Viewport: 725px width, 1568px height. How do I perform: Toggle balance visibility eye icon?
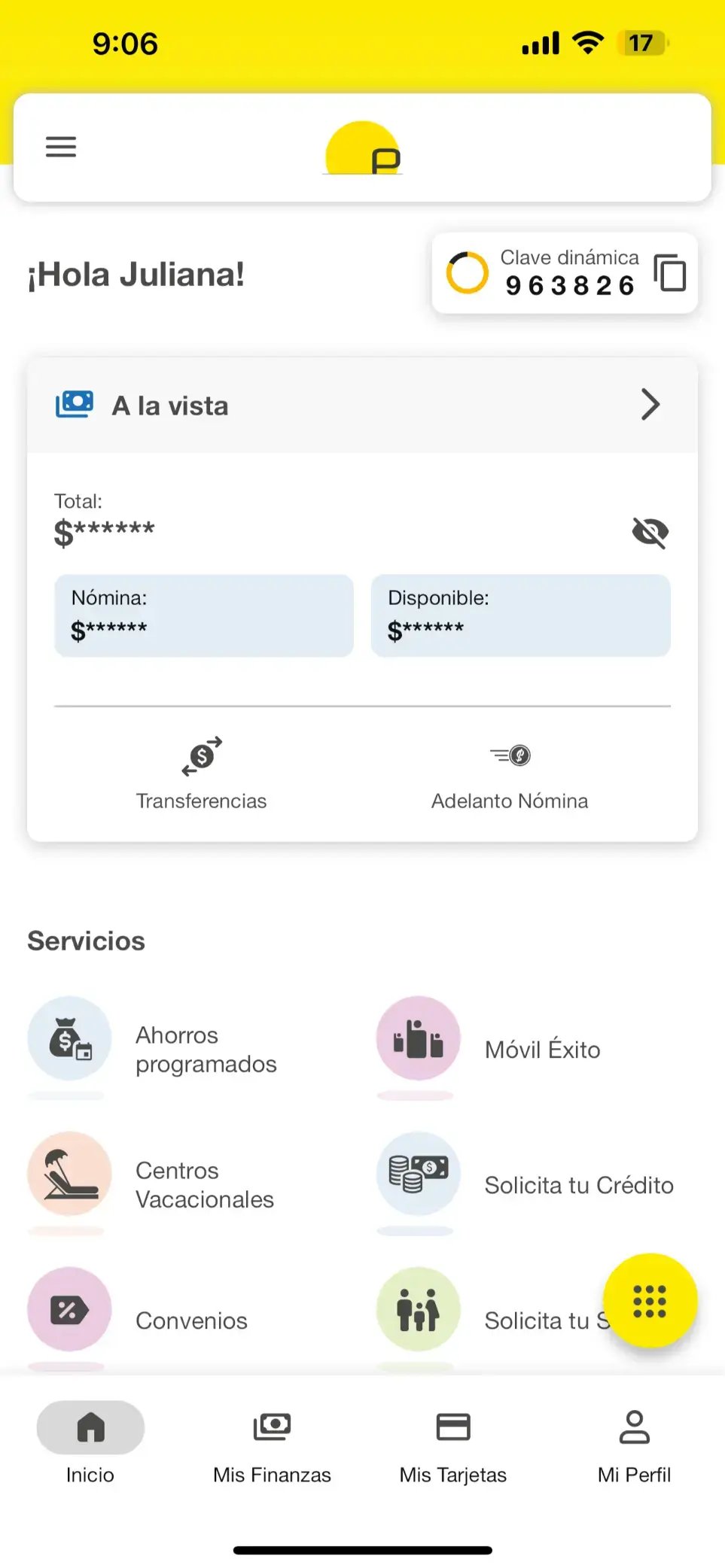click(650, 533)
